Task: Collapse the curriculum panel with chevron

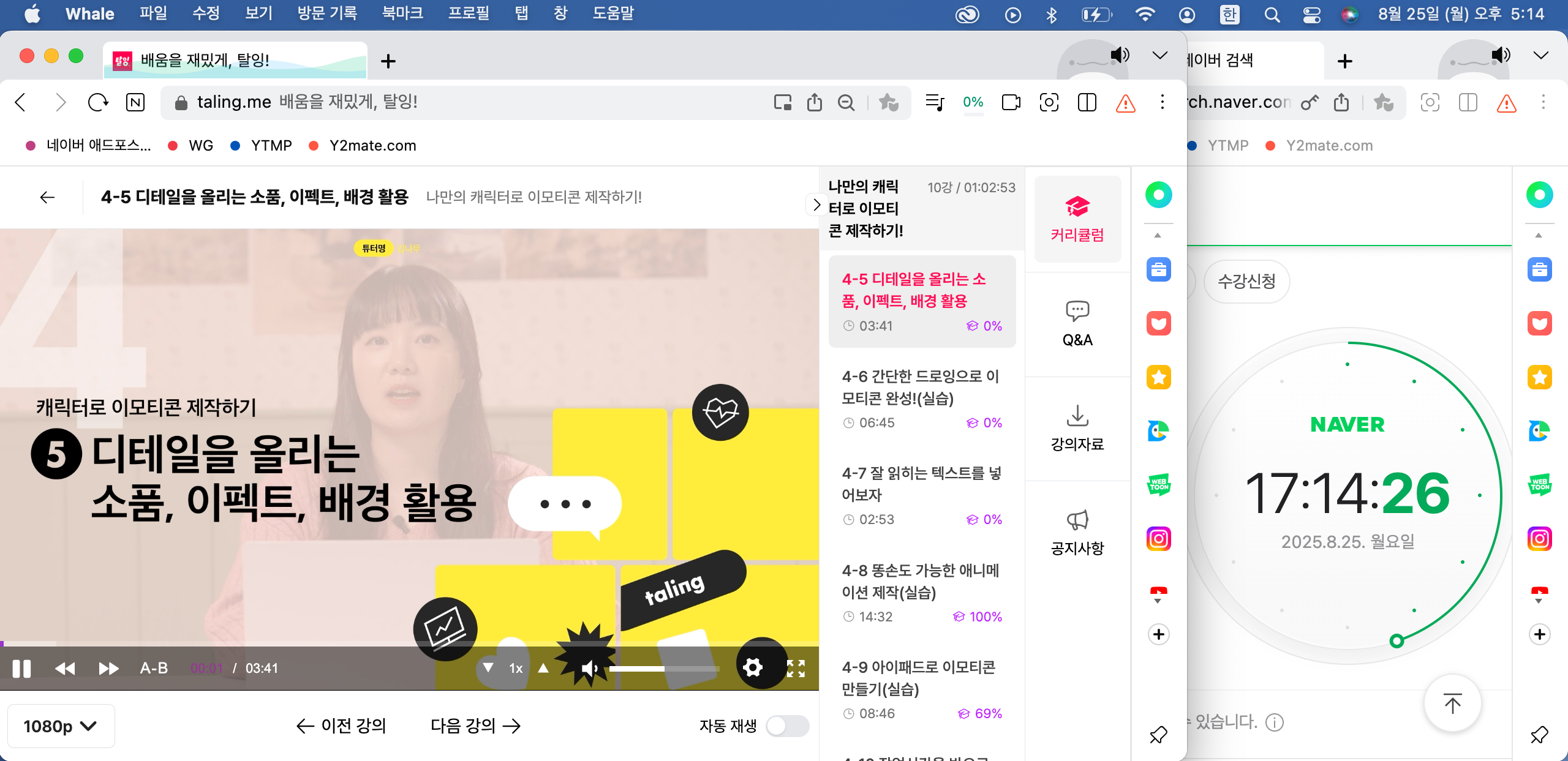Action: point(816,205)
